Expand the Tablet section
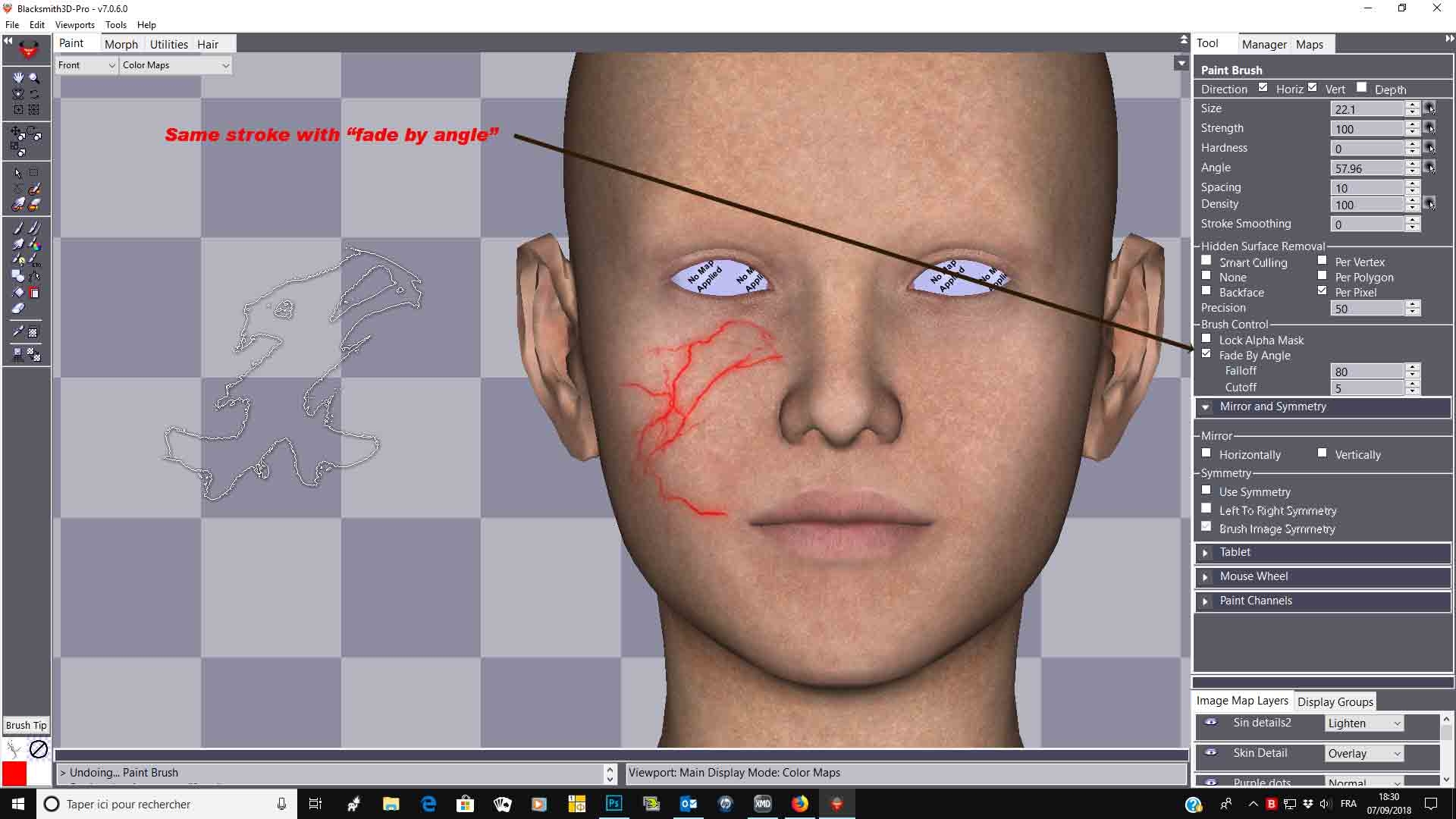1456x819 pixels. click(1206, 553)
